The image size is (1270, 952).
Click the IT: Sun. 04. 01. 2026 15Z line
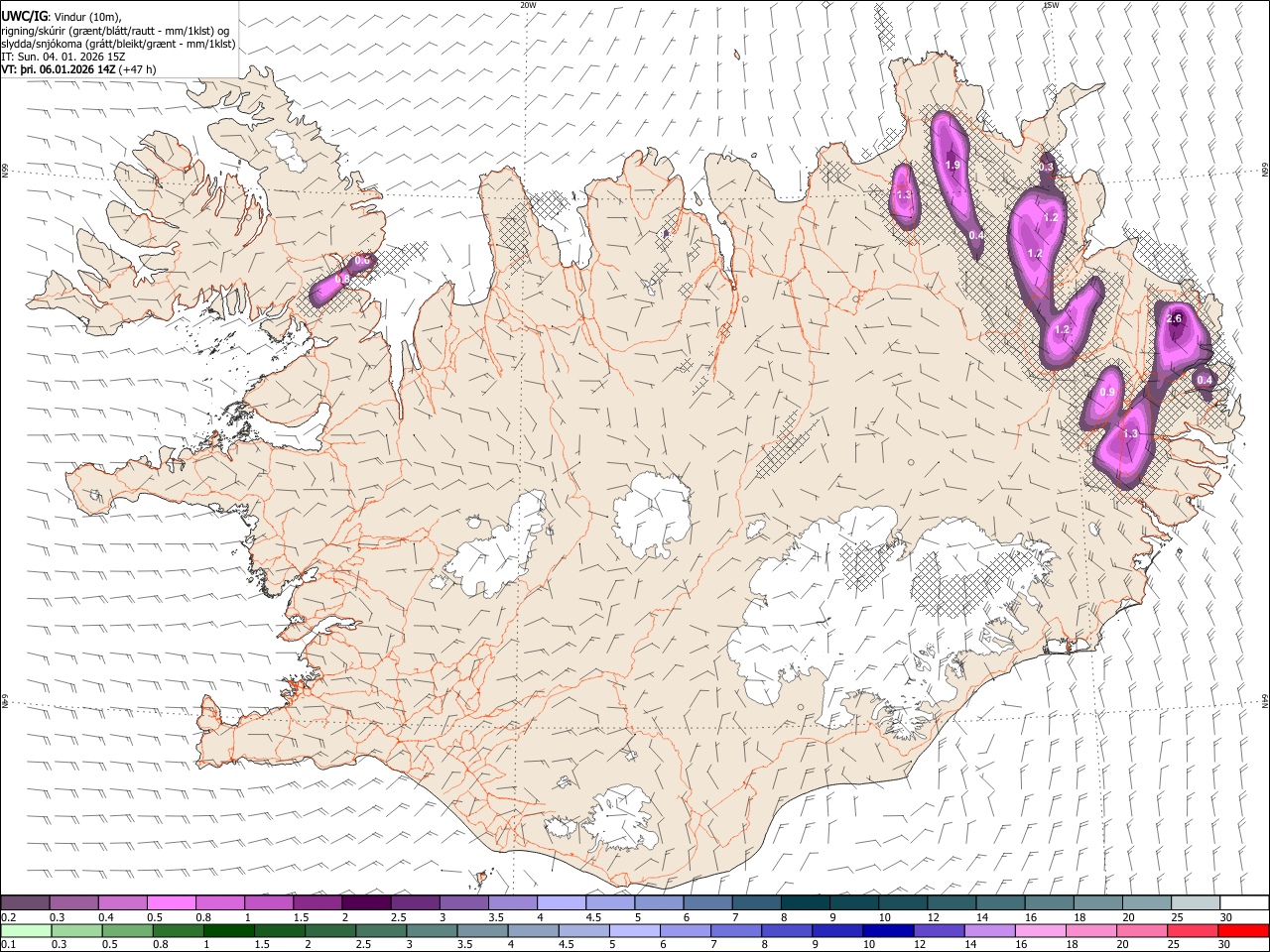pos(63,57)
